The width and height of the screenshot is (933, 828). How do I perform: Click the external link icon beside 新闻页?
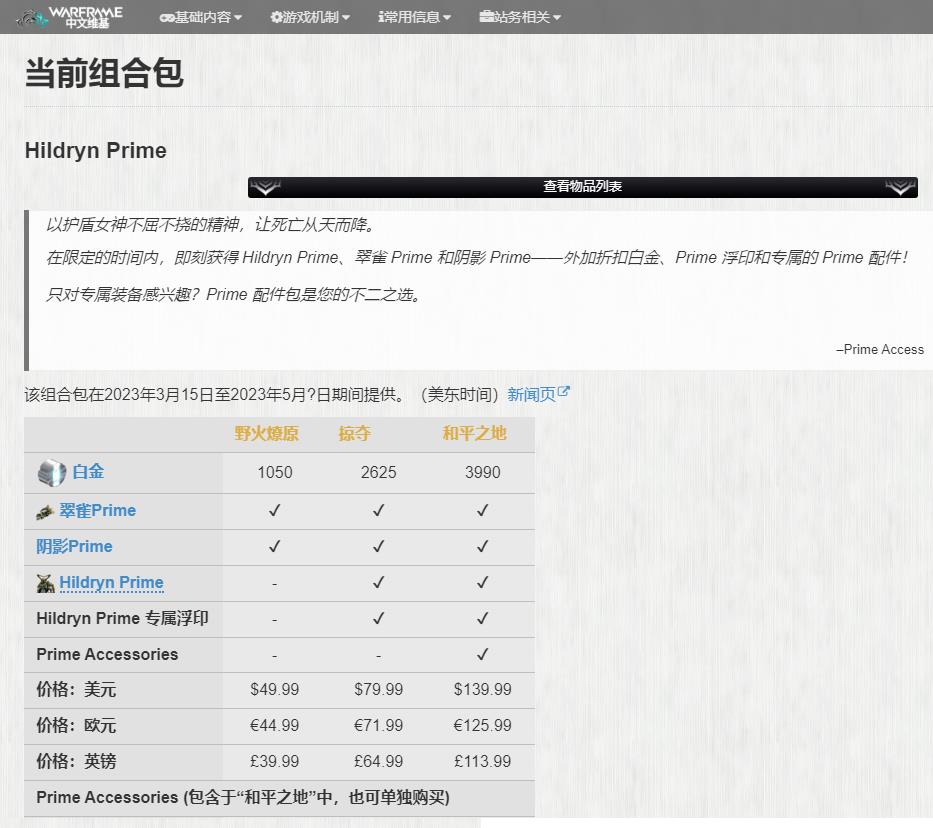pyautogui.click(x=563, y=392)
